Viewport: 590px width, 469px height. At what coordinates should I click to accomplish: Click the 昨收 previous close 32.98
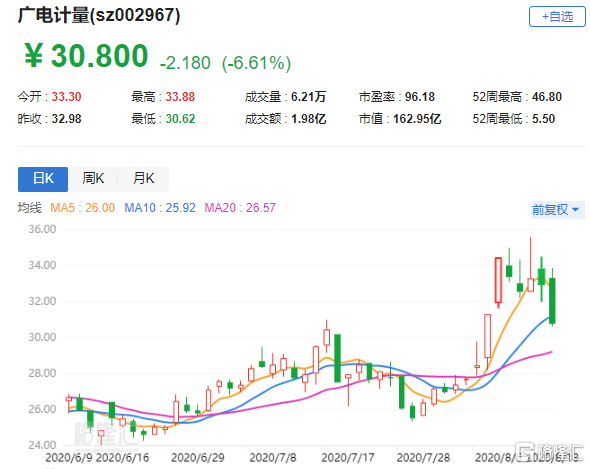(66, 119)
